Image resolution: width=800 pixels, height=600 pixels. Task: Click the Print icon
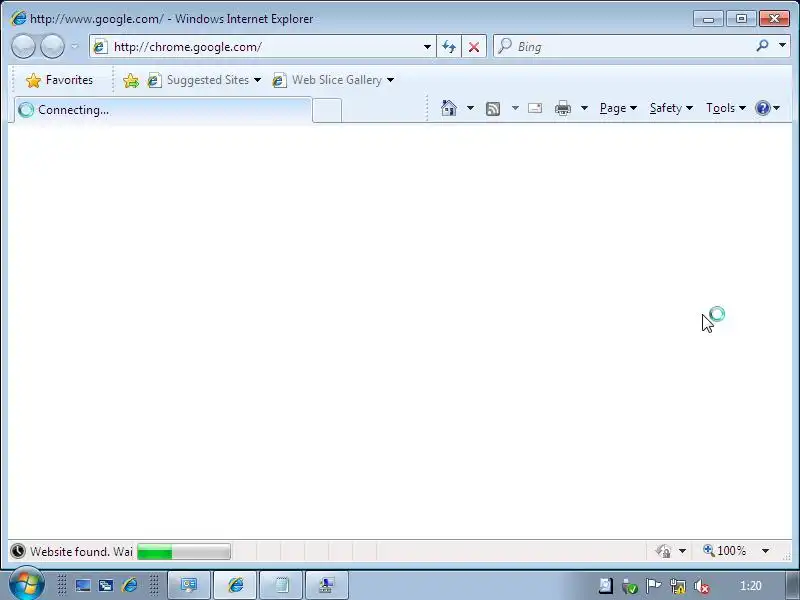pyautogui.click(x=563, y=108)
